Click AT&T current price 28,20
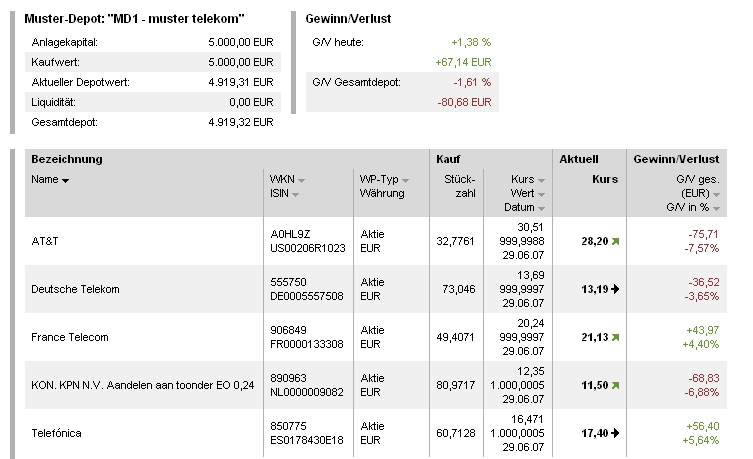This screenshot has height=459, width=753. pos(594,241)
